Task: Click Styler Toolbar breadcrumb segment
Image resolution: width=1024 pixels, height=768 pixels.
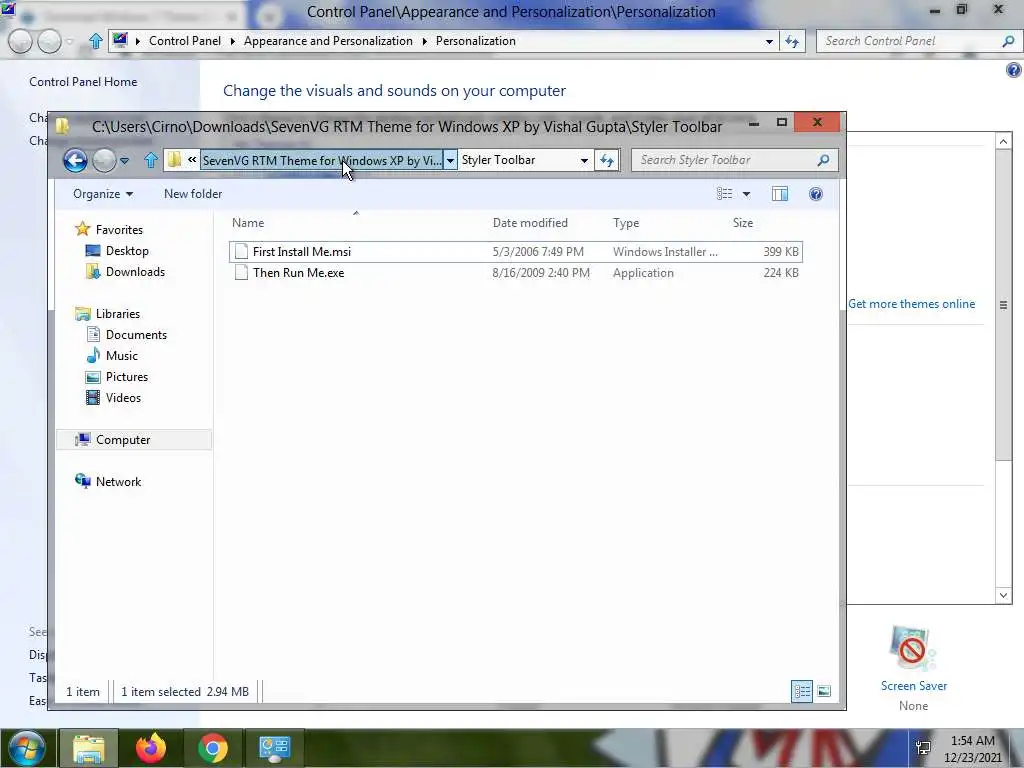Action: click(x=498, y=160)
